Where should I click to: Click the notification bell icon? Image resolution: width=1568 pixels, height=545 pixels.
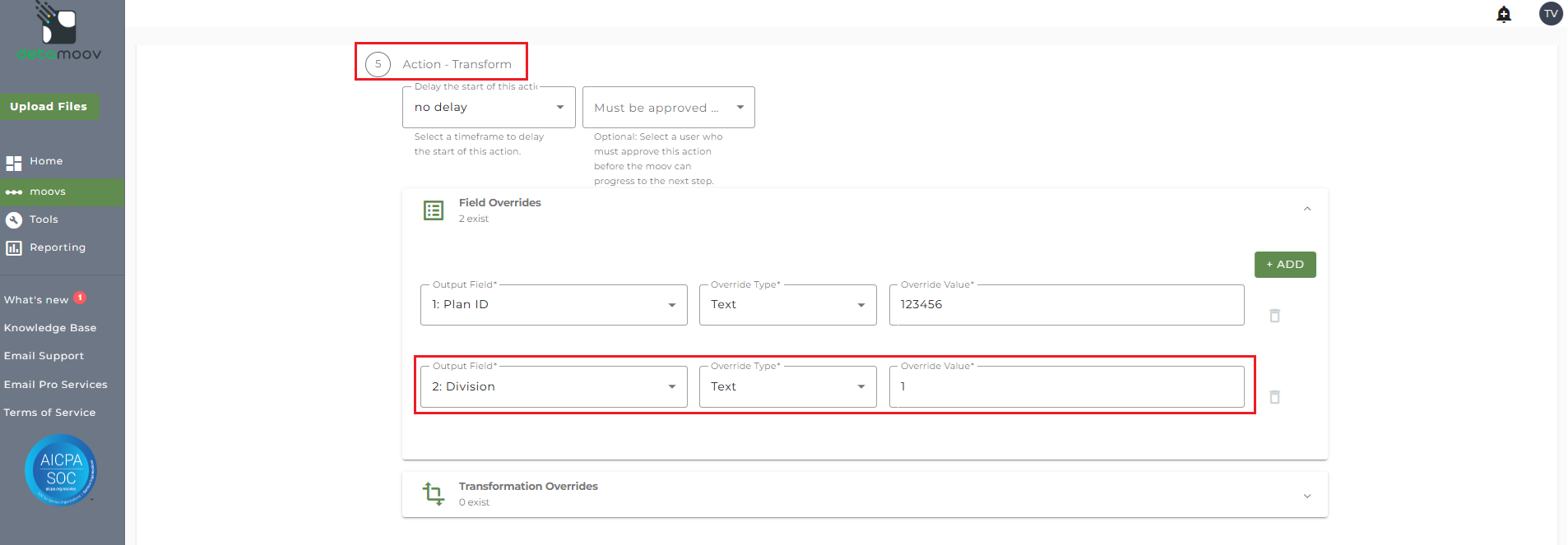tap(1504, 14)
